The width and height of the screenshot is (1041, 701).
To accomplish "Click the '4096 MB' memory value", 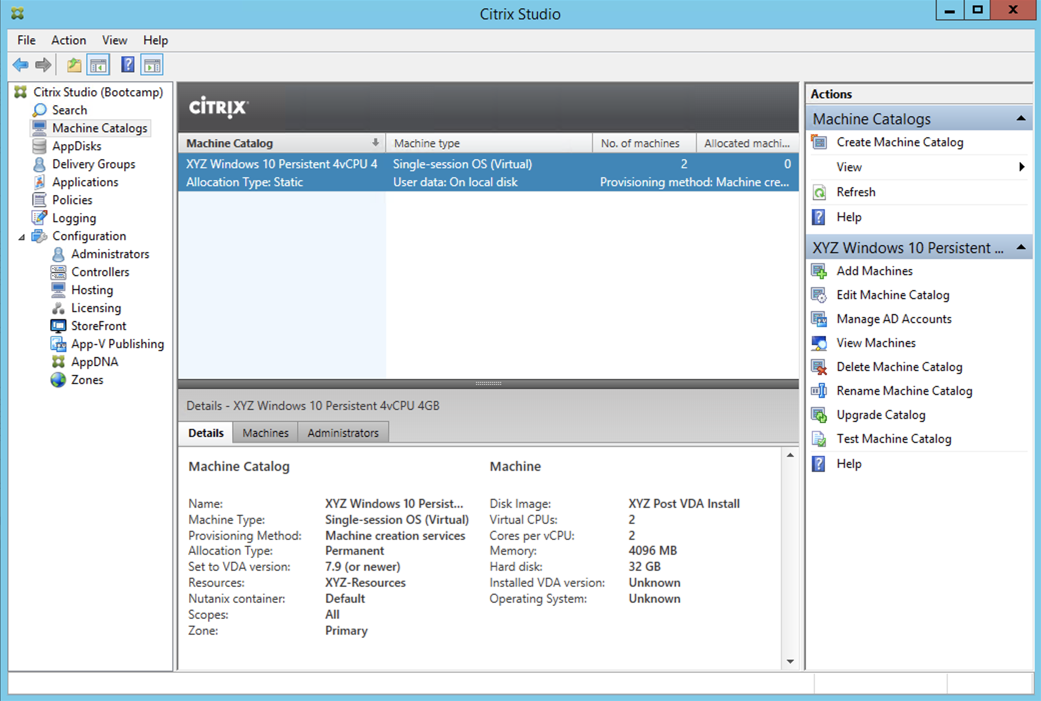I will (653, 551).
